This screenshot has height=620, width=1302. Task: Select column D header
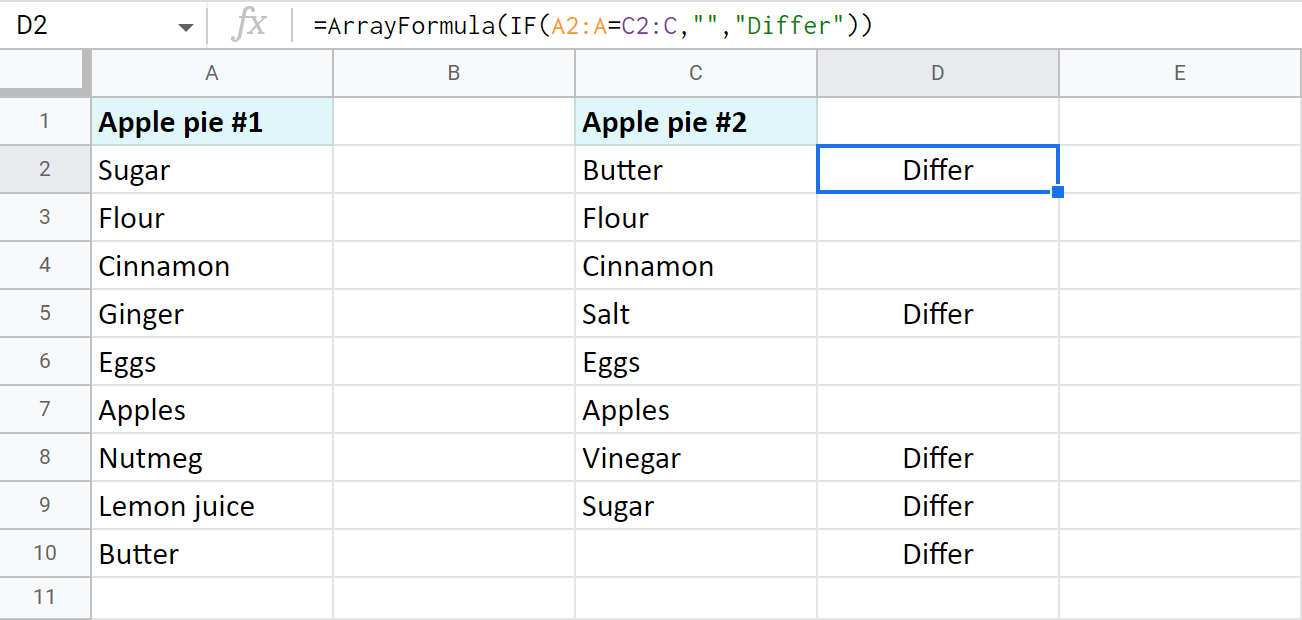[937, 73]
